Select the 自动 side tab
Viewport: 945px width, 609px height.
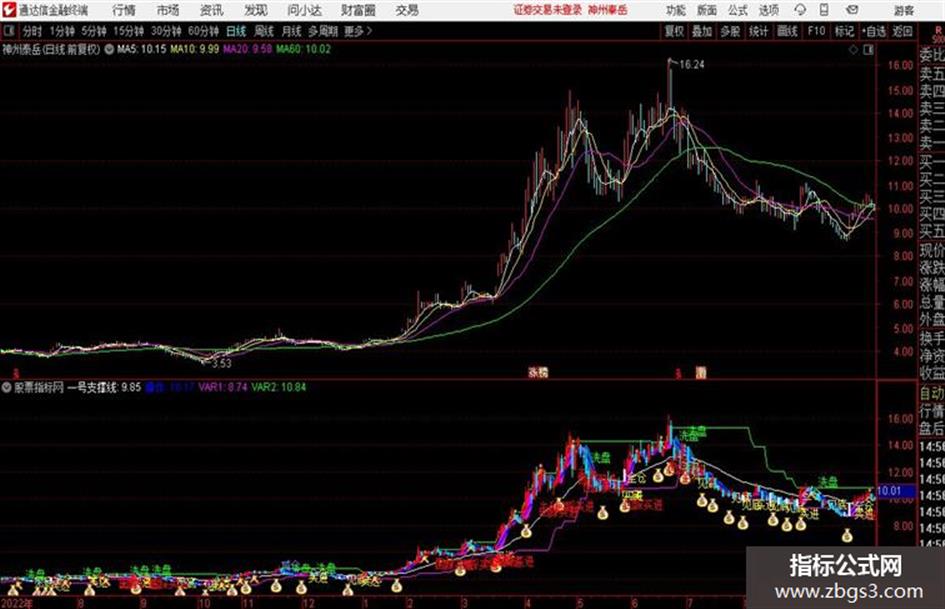(932, 394)
